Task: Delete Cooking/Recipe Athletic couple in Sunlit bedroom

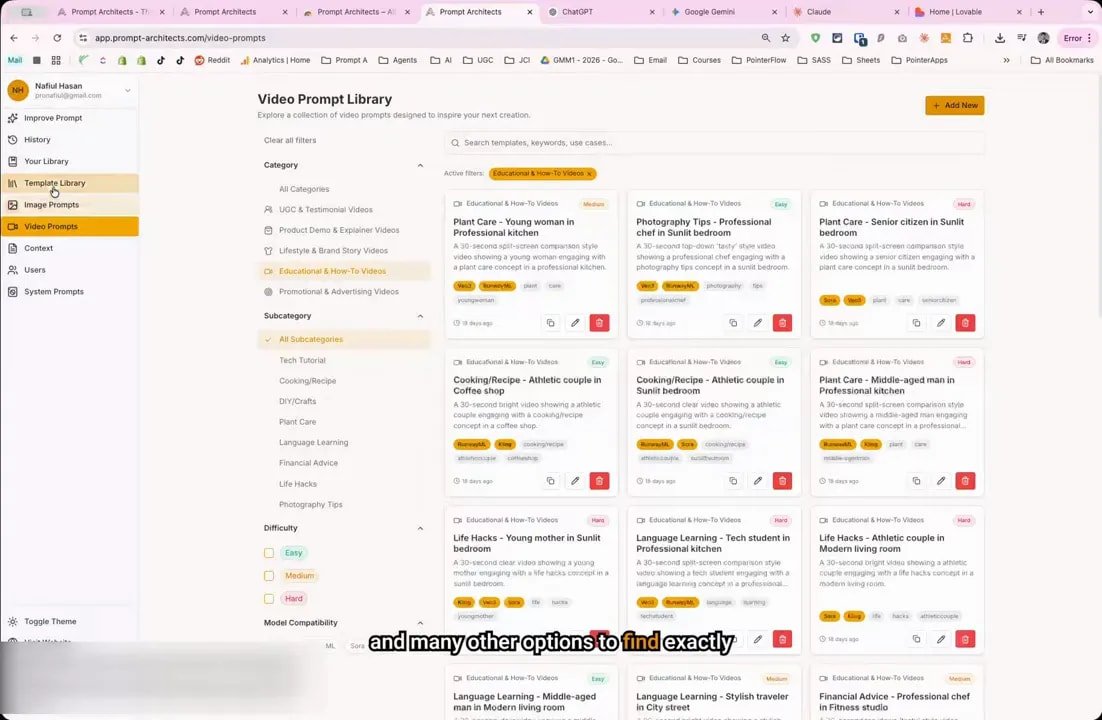Action: coord(782,481)
